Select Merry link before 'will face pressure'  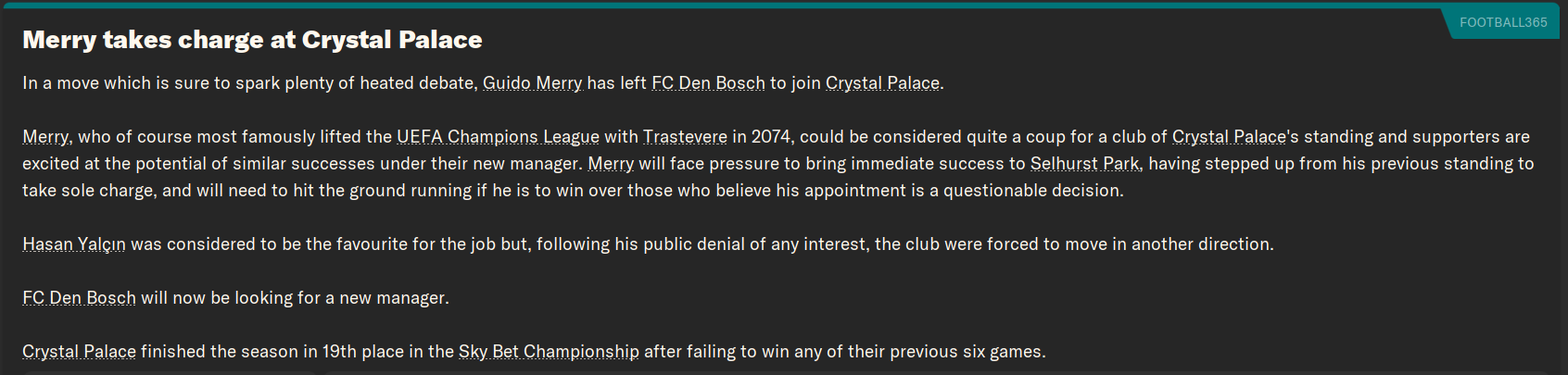coord(611,164)
